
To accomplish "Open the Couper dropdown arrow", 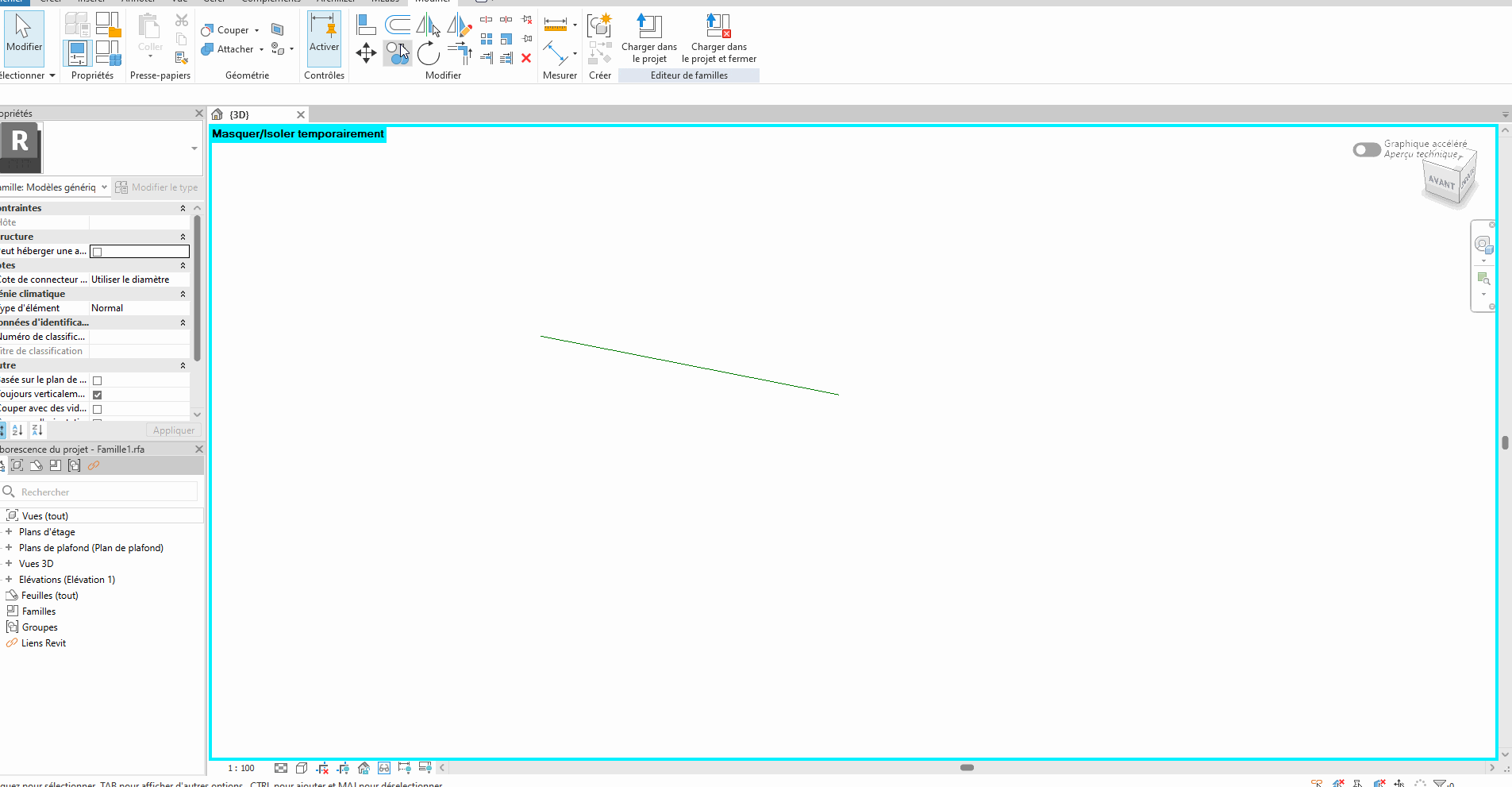I will (x=257, y=30).
